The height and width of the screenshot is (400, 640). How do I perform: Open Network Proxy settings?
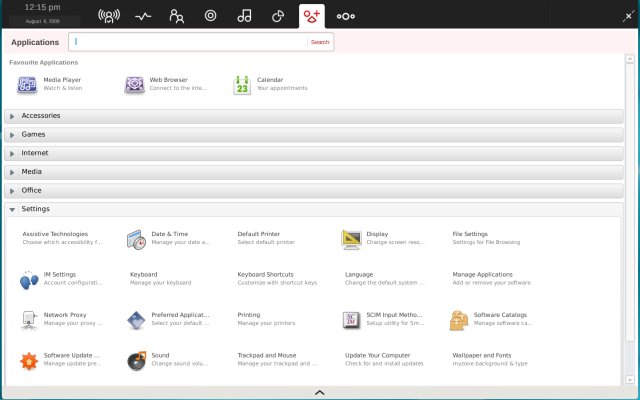point(30,319)
